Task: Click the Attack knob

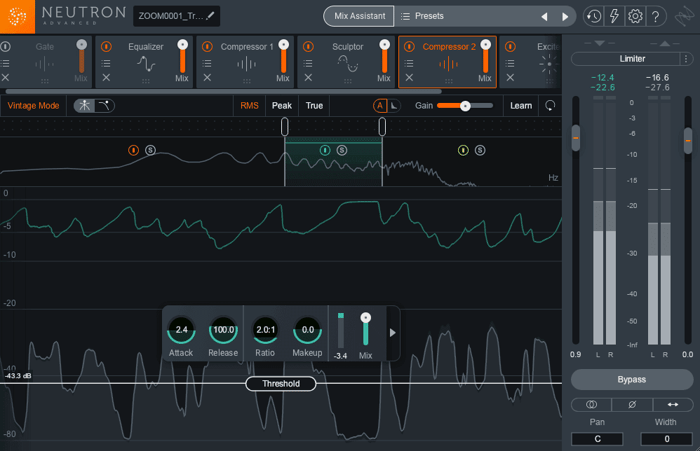Action: (181, 330)
